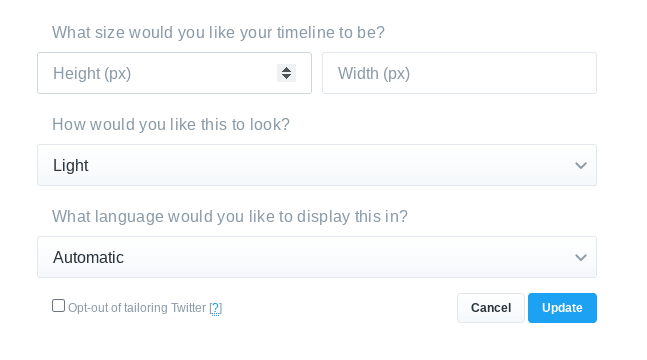Decrease height with the stepper down arrow
The height and width of the screenshot is (360, 647).
tap(286, 77)
